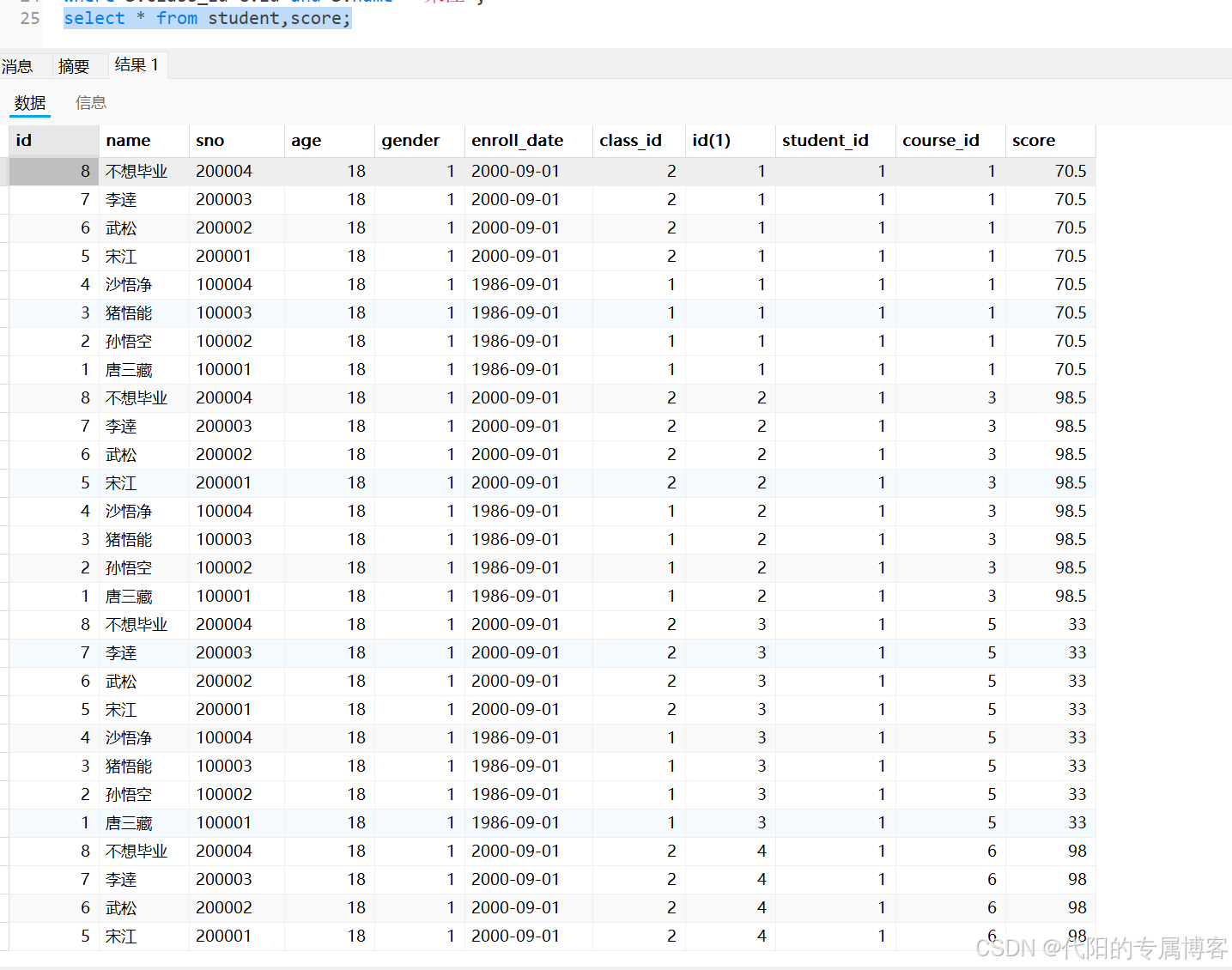Click name 李逵 in the row scoring 98

click(121, 880)
